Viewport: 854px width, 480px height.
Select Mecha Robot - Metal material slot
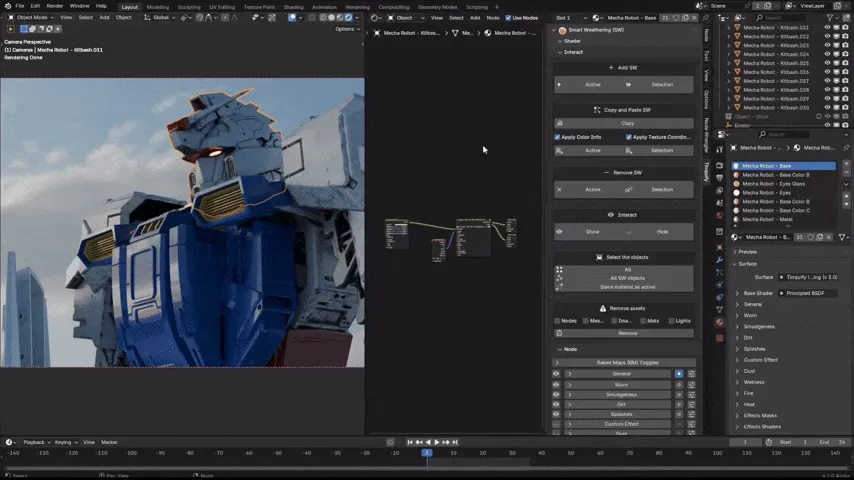coord(783,219)
